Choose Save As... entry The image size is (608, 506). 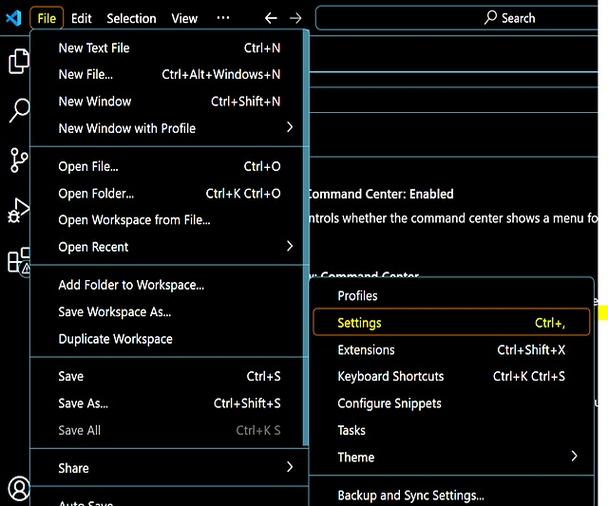point(169,404)
